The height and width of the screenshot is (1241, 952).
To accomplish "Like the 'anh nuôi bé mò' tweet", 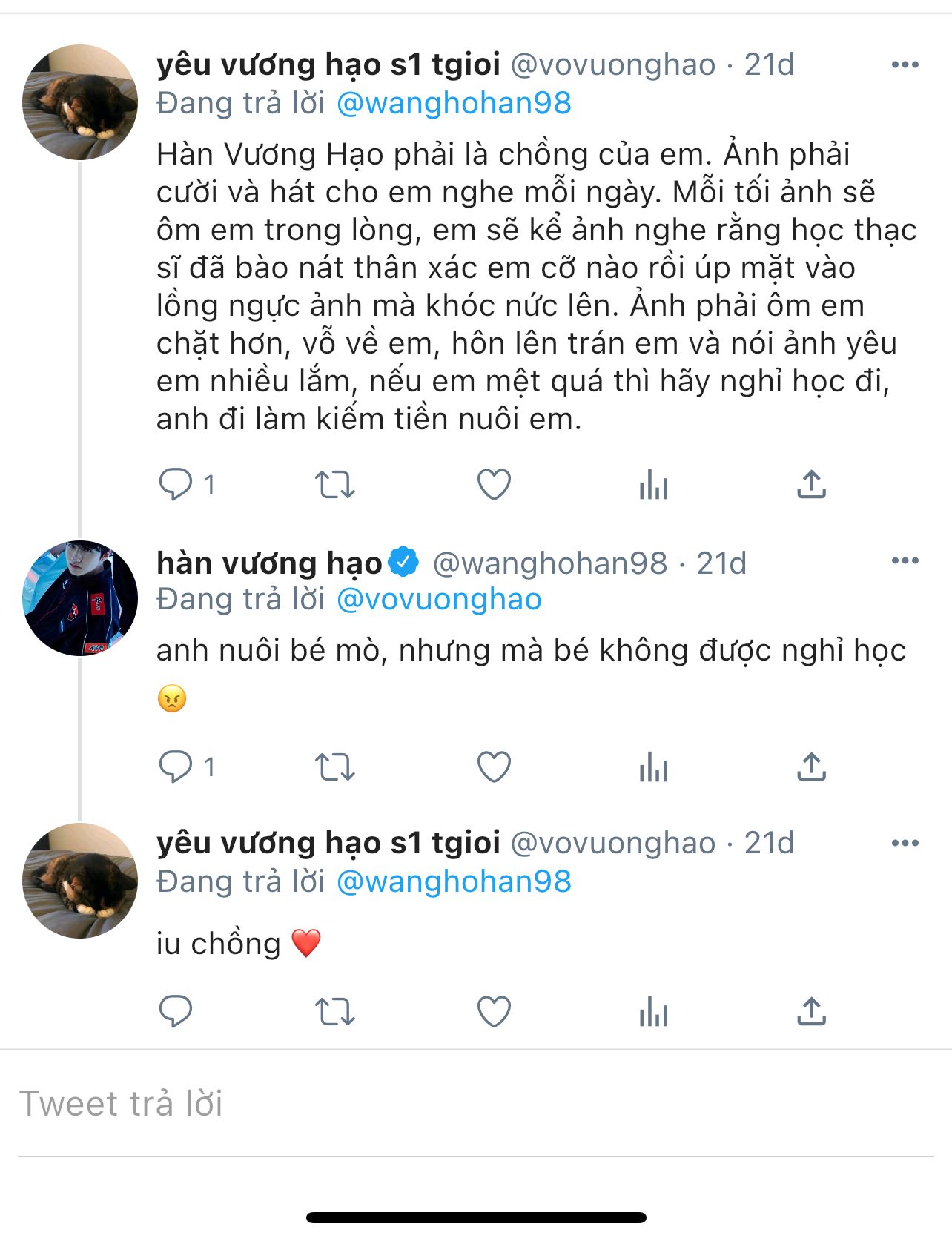I will pyautogui.click(x=494, y=767).
